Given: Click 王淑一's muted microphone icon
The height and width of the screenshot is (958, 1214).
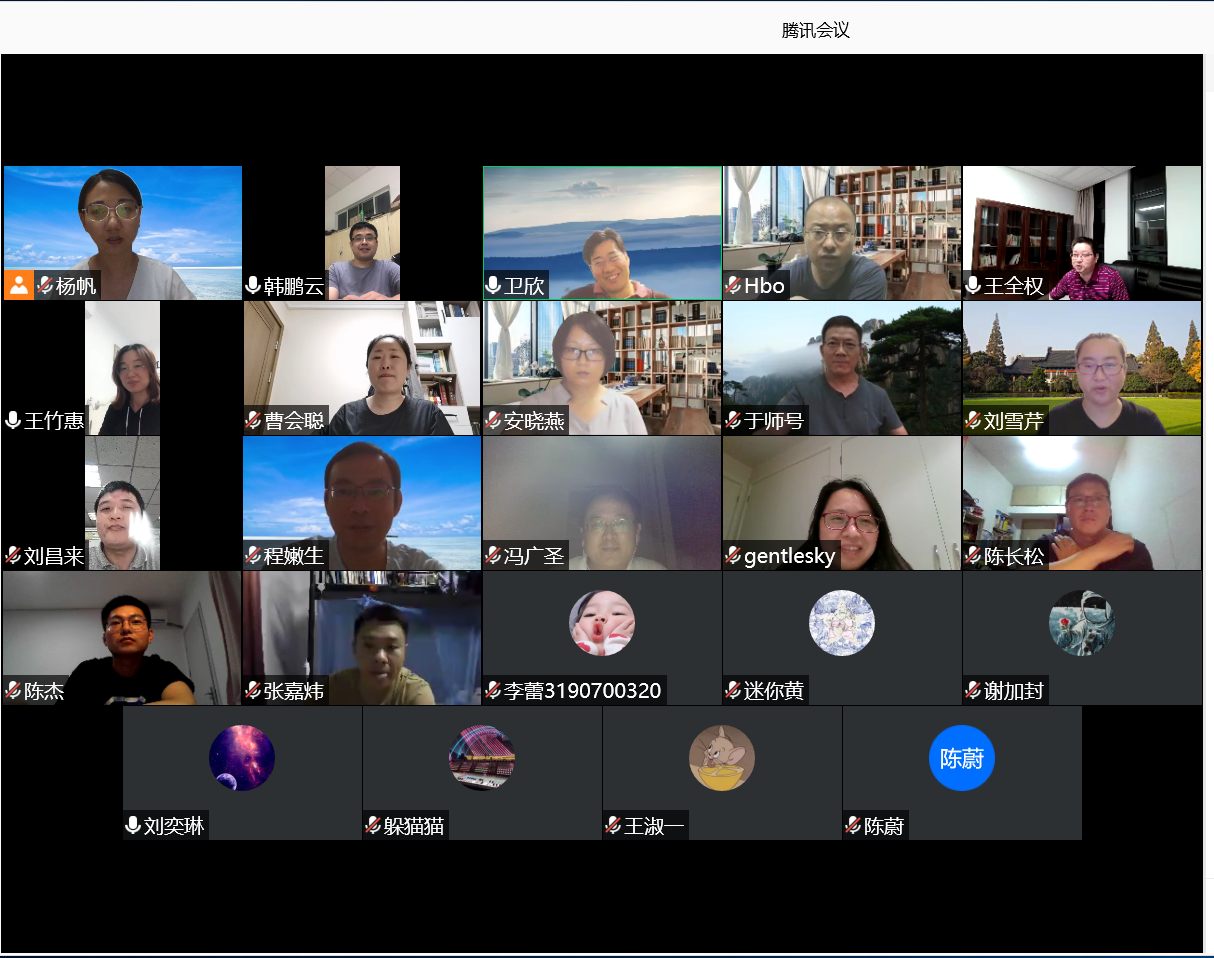Looking at the screenshot, I should click(x=613, y=826).
